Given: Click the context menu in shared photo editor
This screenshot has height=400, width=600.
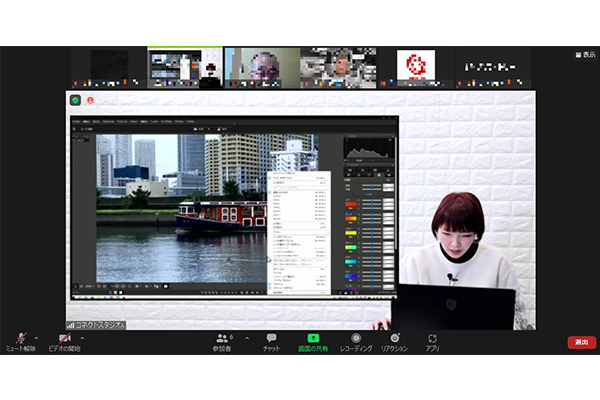Looking at the screenshot, I should (299, 232).
